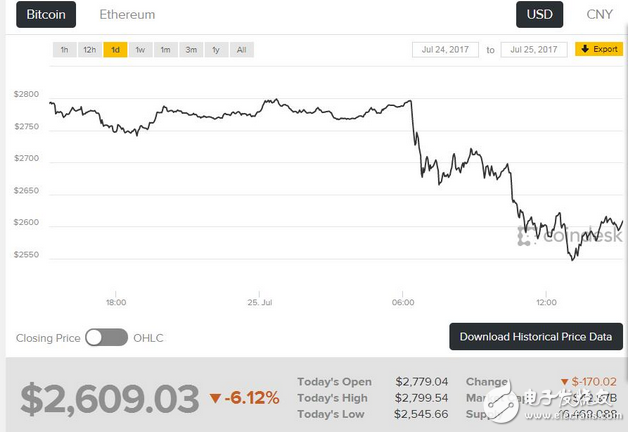Image resolution: width=631 pixels, height=432 pixels.
Task: Choose the 1w time range
Action: [x=141, y=49]
